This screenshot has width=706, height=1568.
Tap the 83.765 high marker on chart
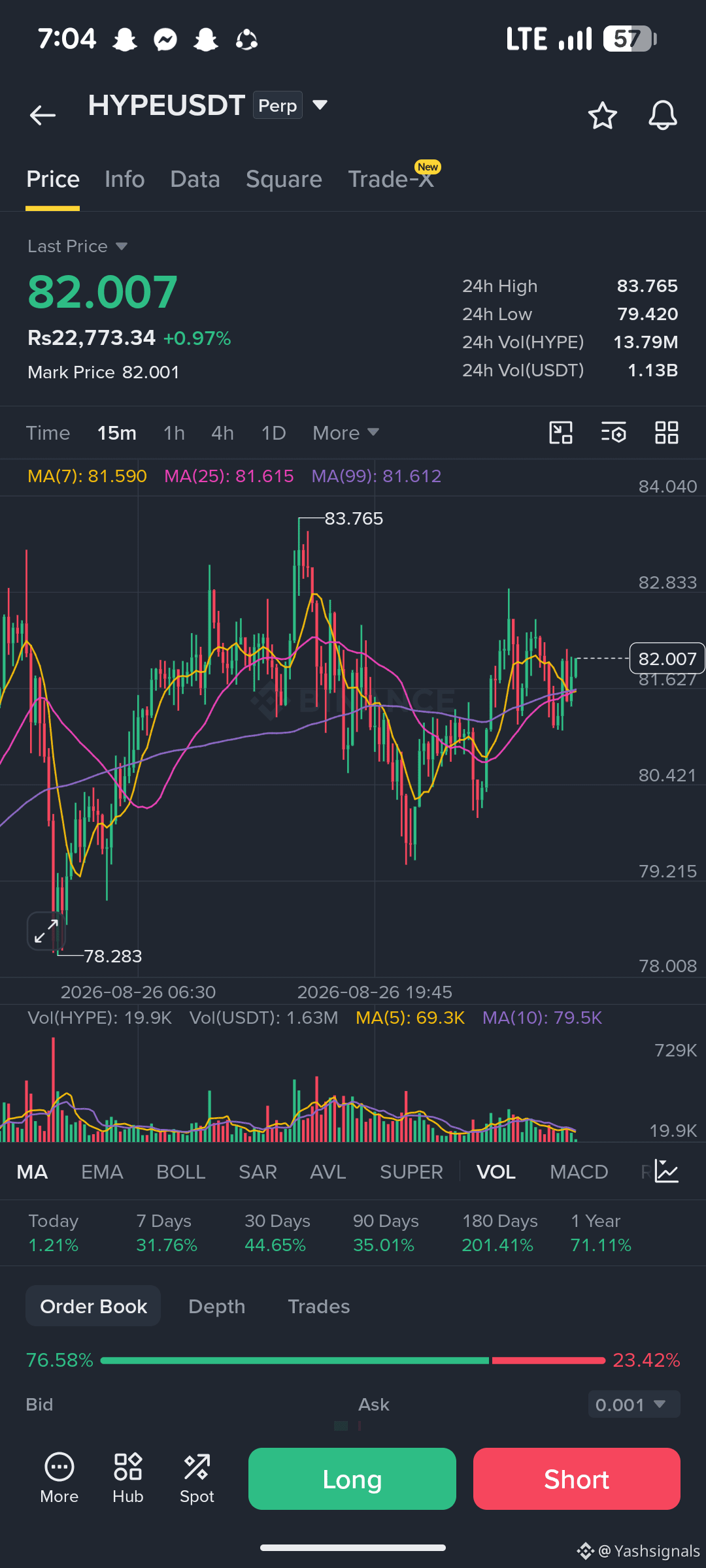[x=354, y=518]
